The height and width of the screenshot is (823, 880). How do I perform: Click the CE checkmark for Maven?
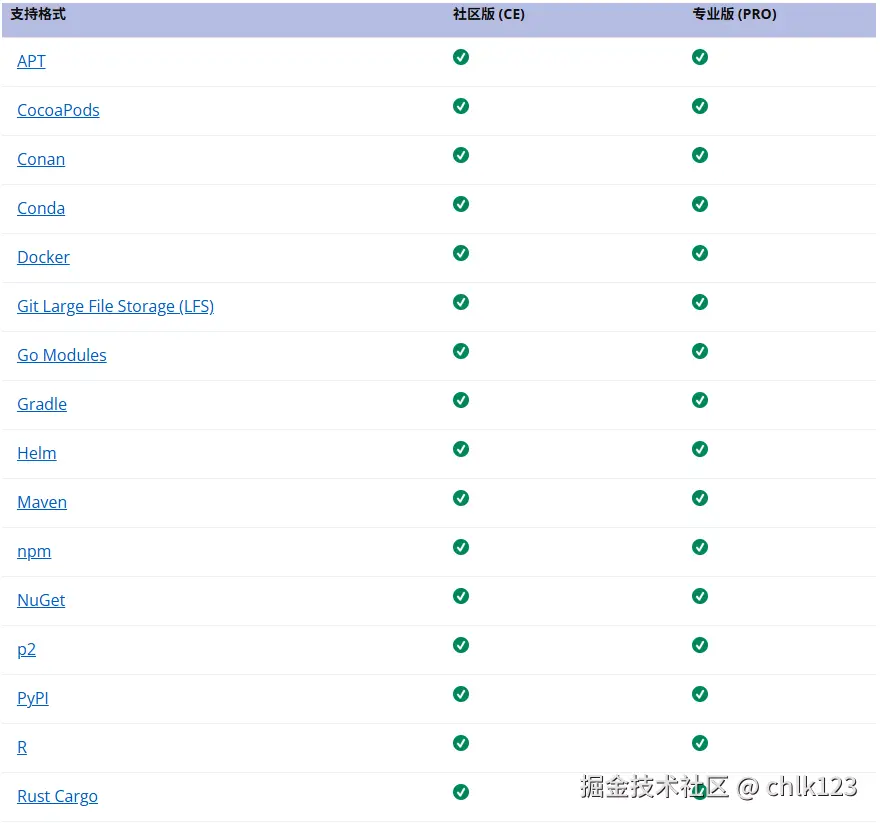(x=461, y=498)
